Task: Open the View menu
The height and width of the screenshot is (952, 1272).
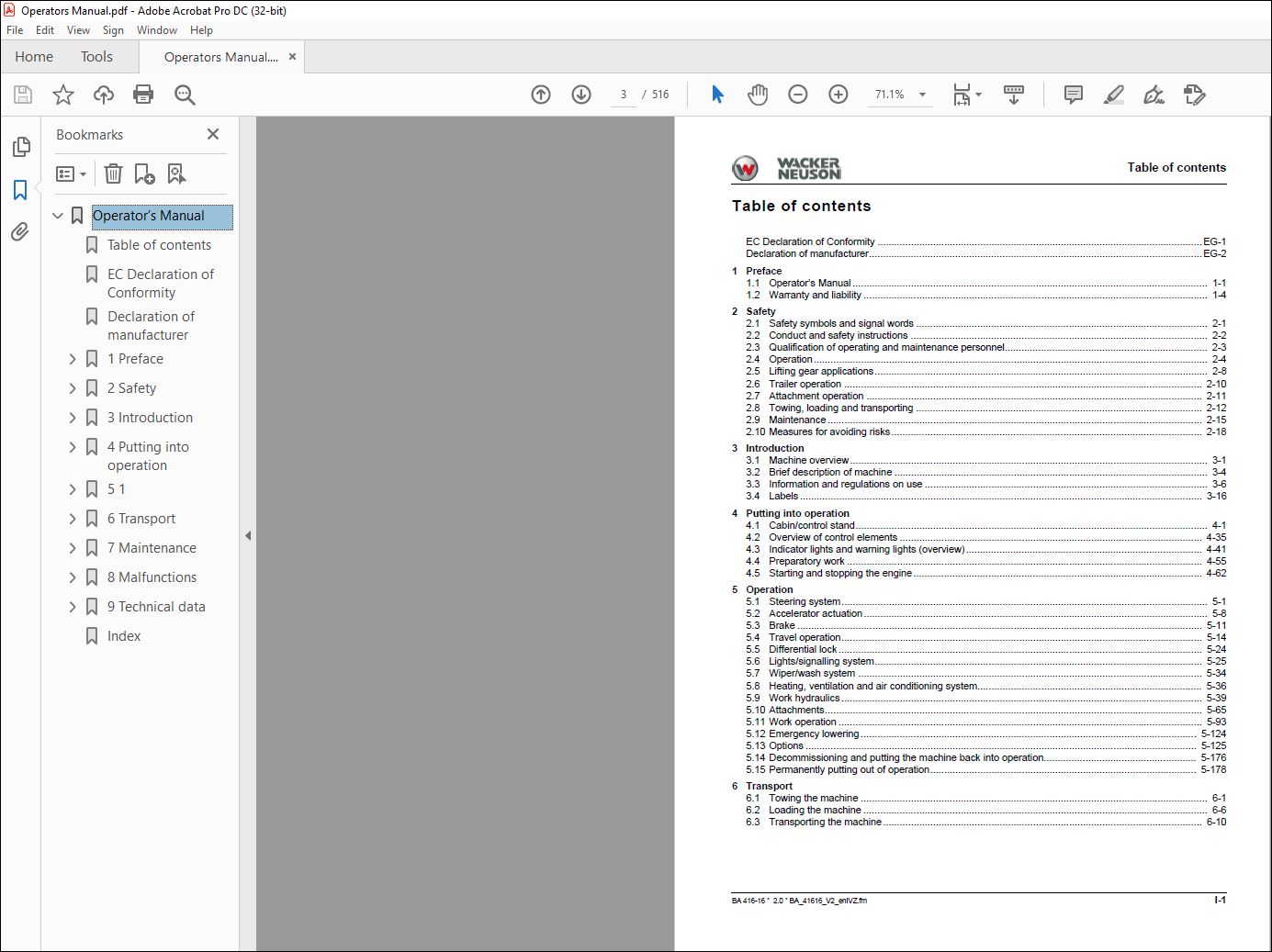Action: pyautogui.click(x=78, y=30)
